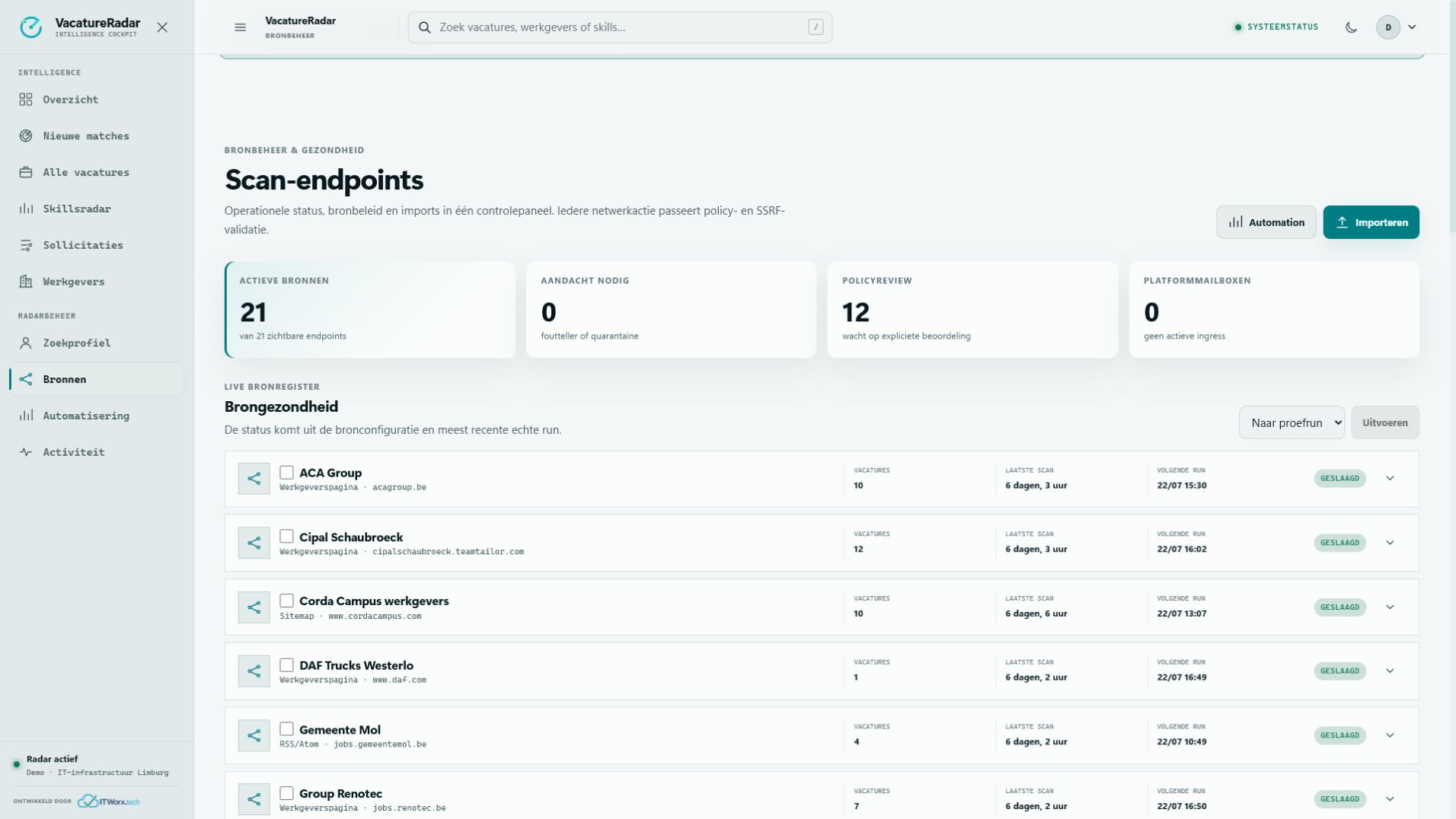This screenshot has height=819, width=1456.
Task: Select the Bronnen sidebar item
Action: point(97,379)
